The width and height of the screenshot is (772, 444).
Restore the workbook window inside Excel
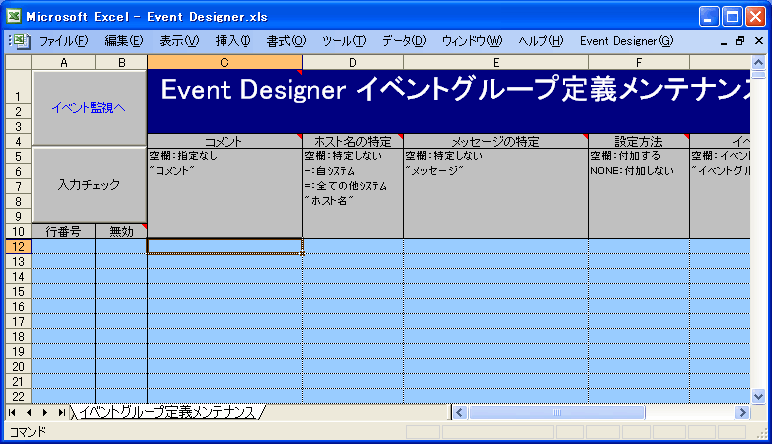740,41
